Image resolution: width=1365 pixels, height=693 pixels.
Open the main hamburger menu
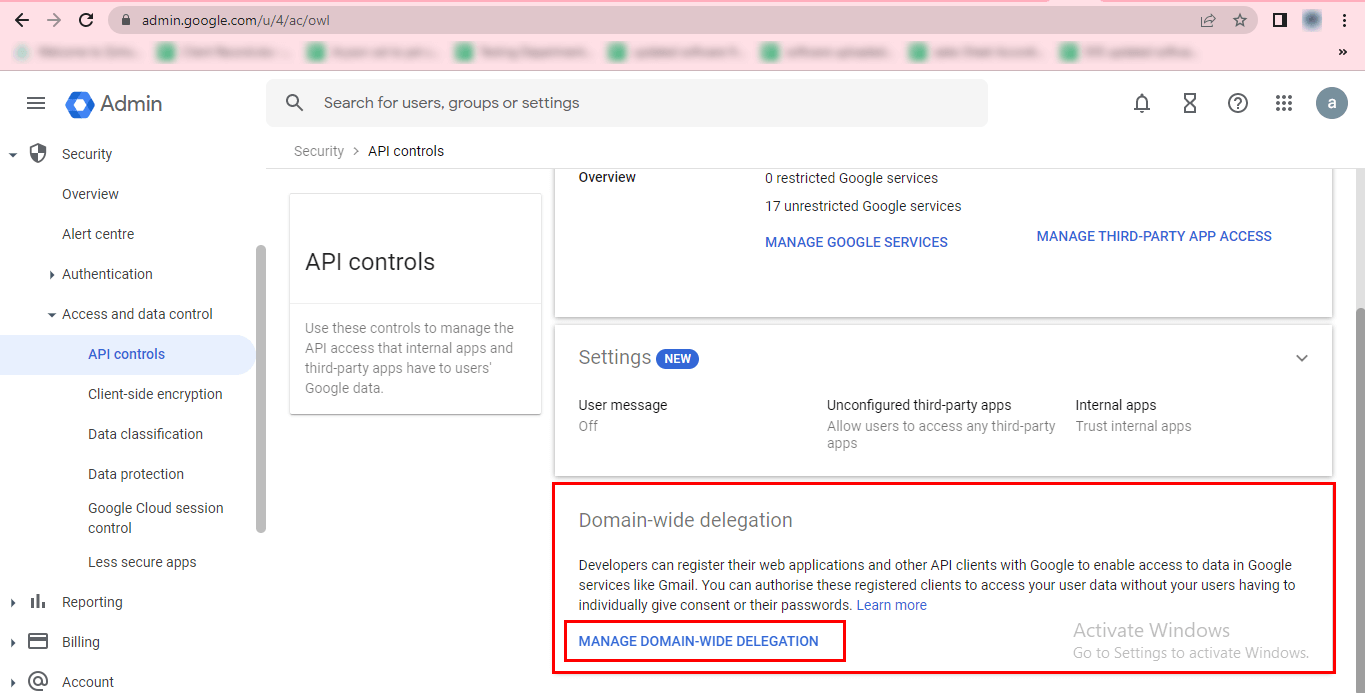(36, 103)
